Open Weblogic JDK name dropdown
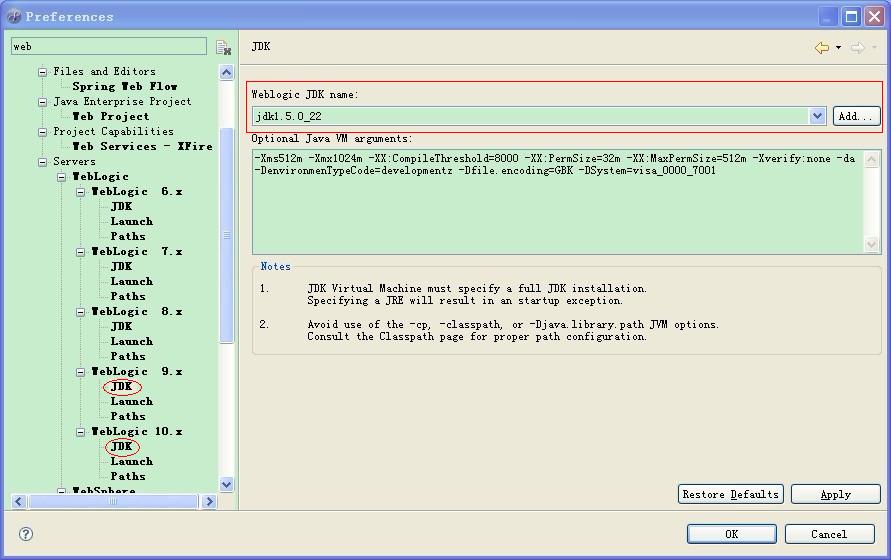Image resolution: width=891 pixels, height=560 pixels. 817,116
